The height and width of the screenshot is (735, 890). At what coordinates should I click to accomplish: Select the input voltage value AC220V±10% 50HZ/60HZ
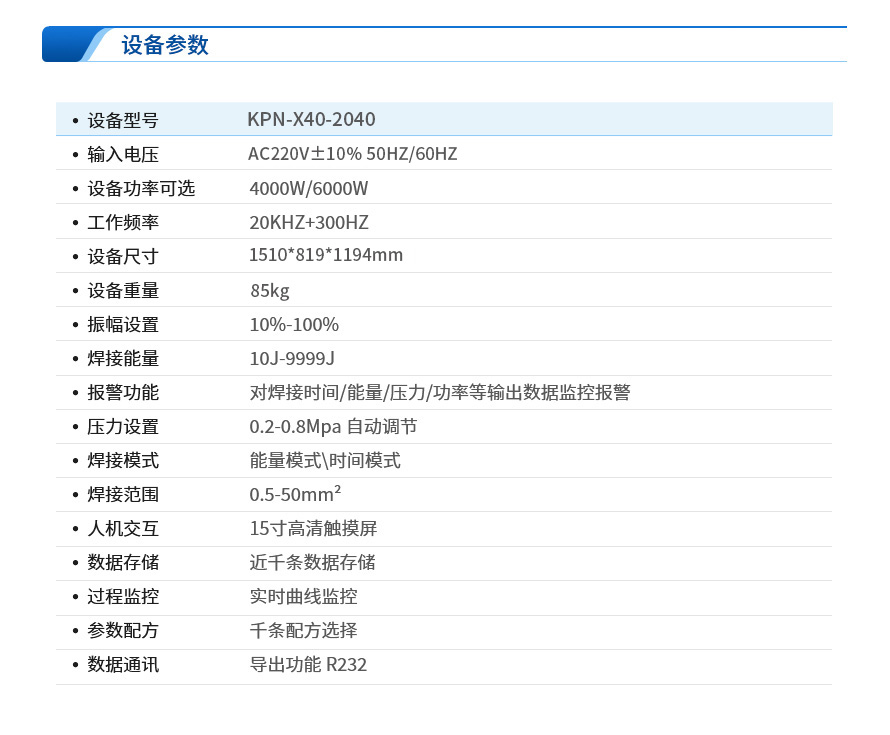pyautogui.click(x=352, y=154)
